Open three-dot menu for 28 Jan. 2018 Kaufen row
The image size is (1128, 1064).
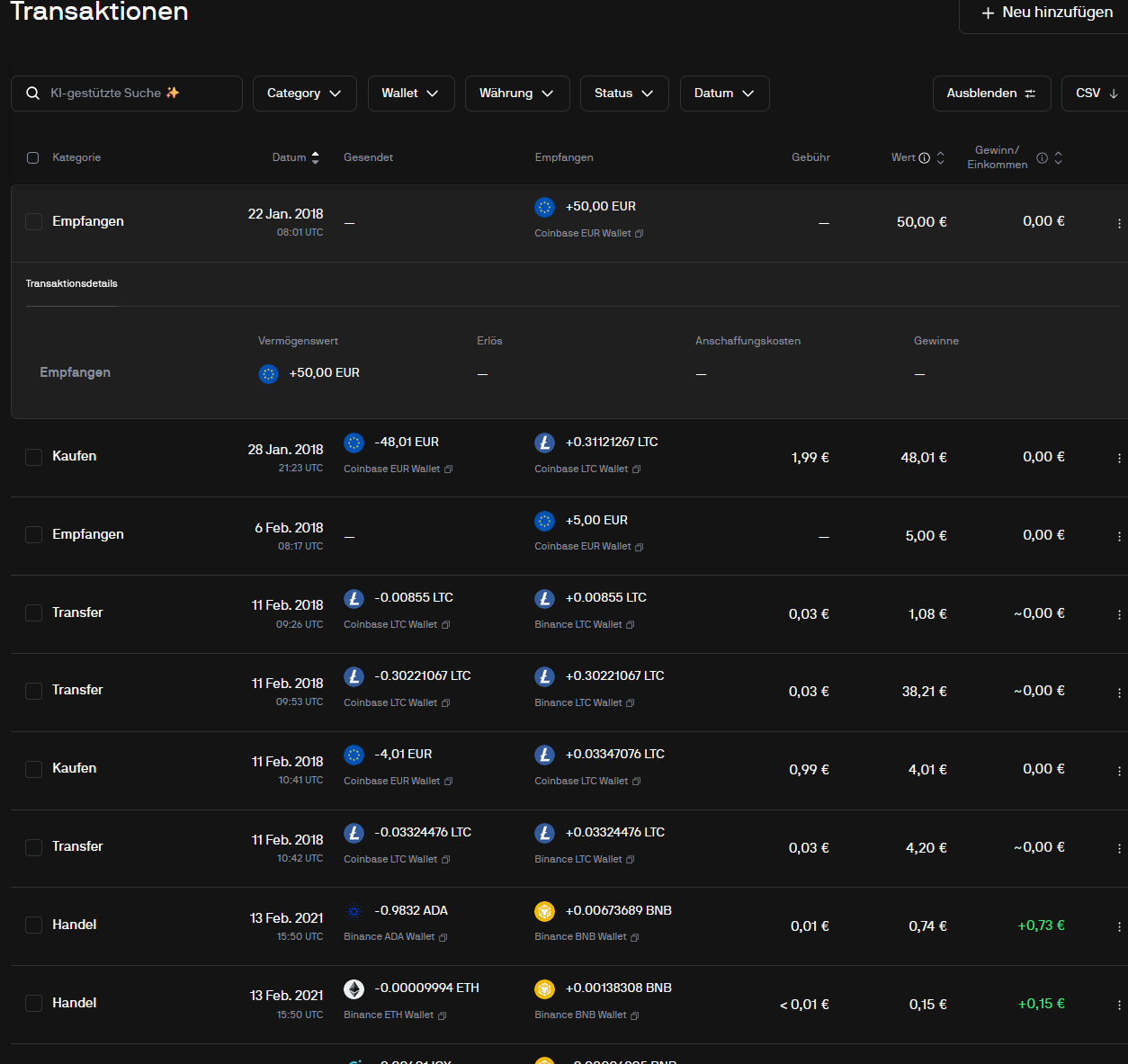point(1119,458)
